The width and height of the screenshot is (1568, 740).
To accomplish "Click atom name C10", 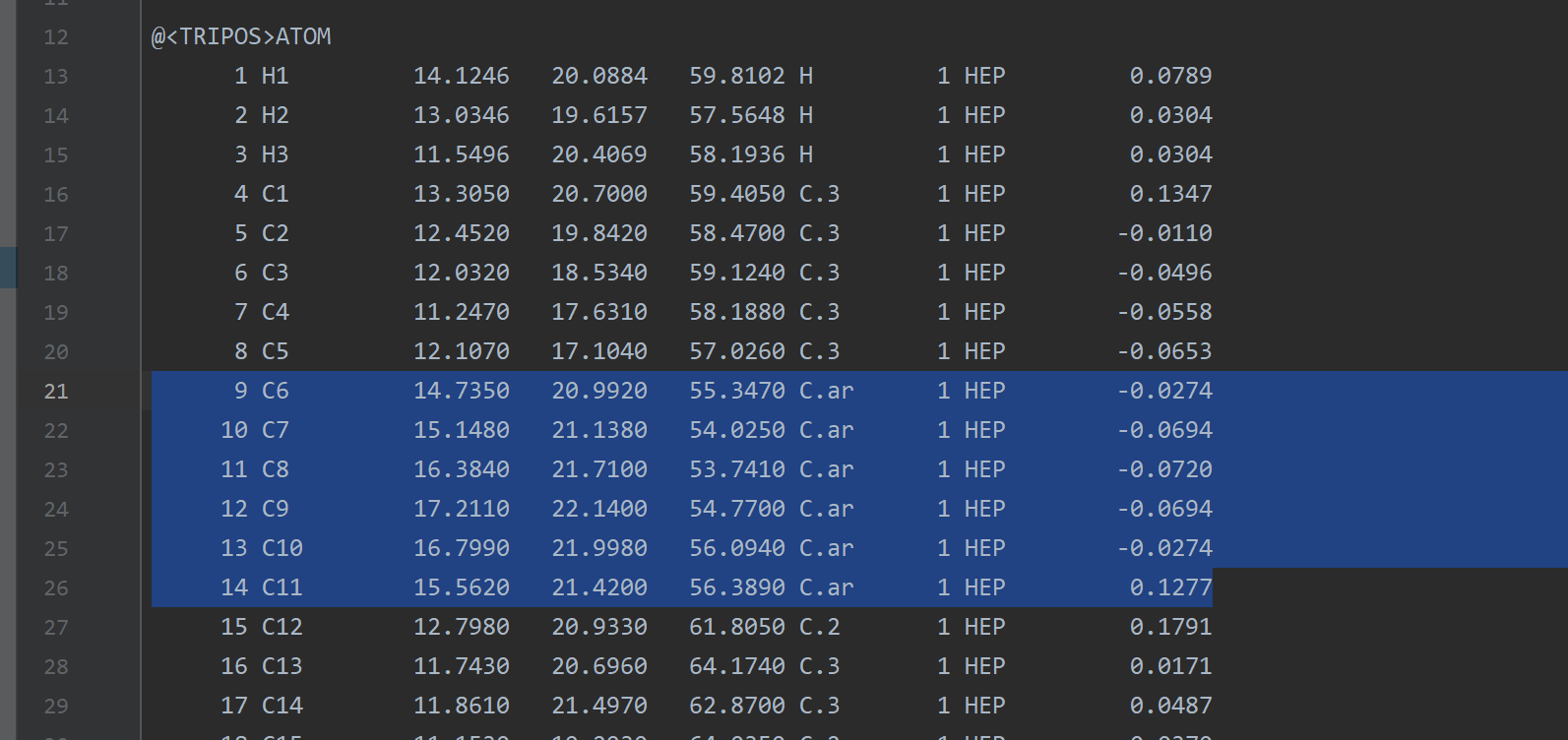I will [282, 548].
